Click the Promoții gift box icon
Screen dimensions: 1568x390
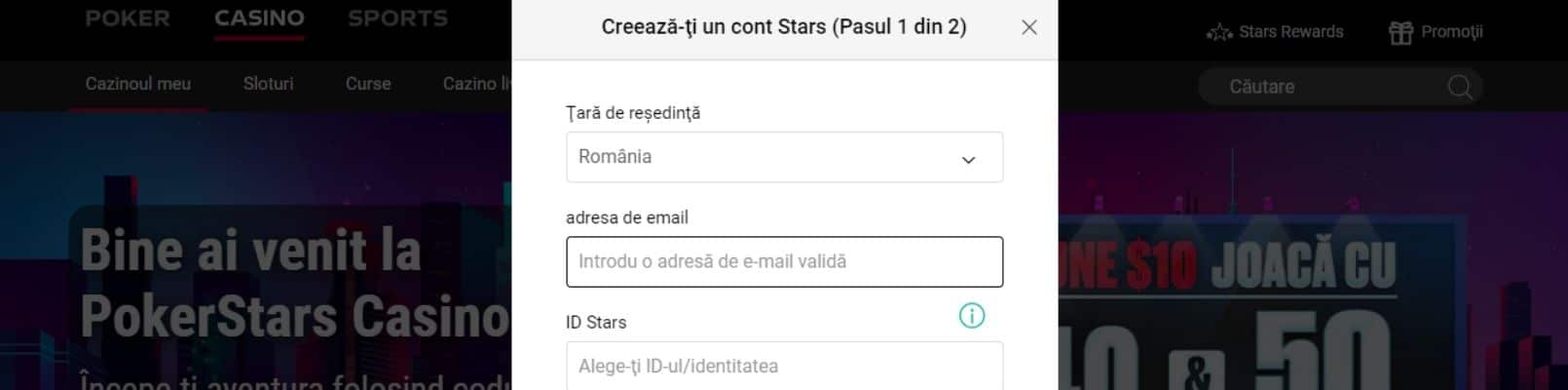1400,32
